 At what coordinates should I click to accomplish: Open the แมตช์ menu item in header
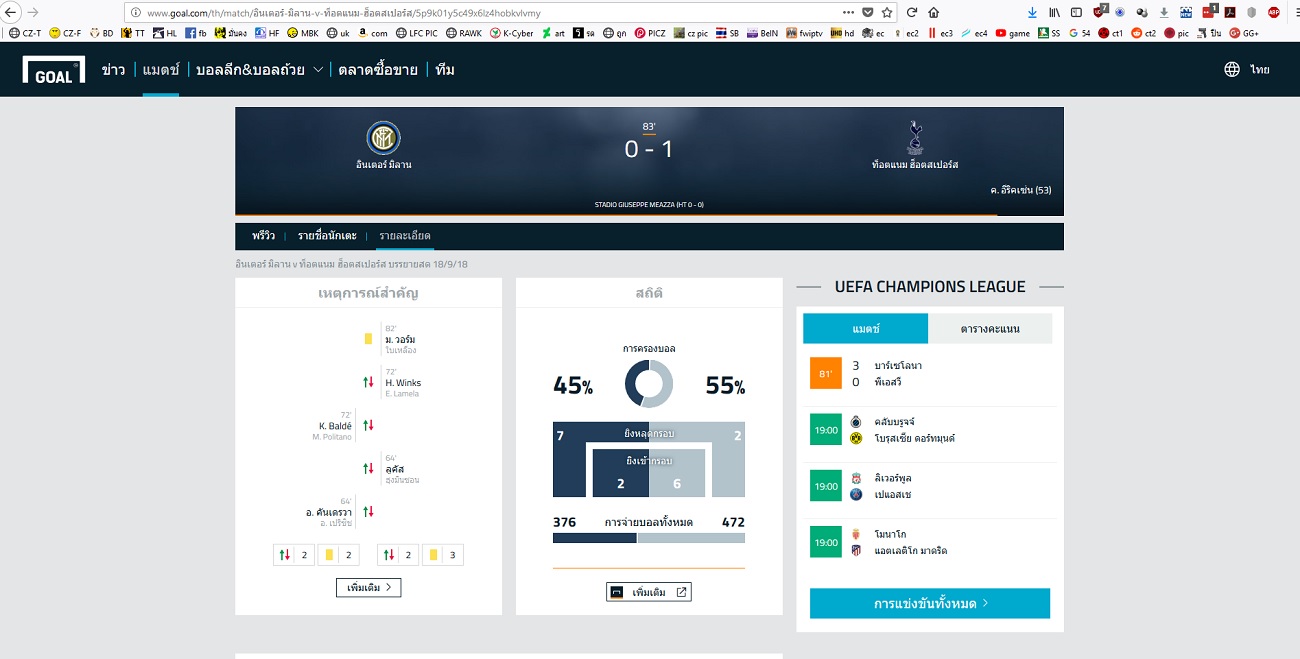tap(161, 69)
